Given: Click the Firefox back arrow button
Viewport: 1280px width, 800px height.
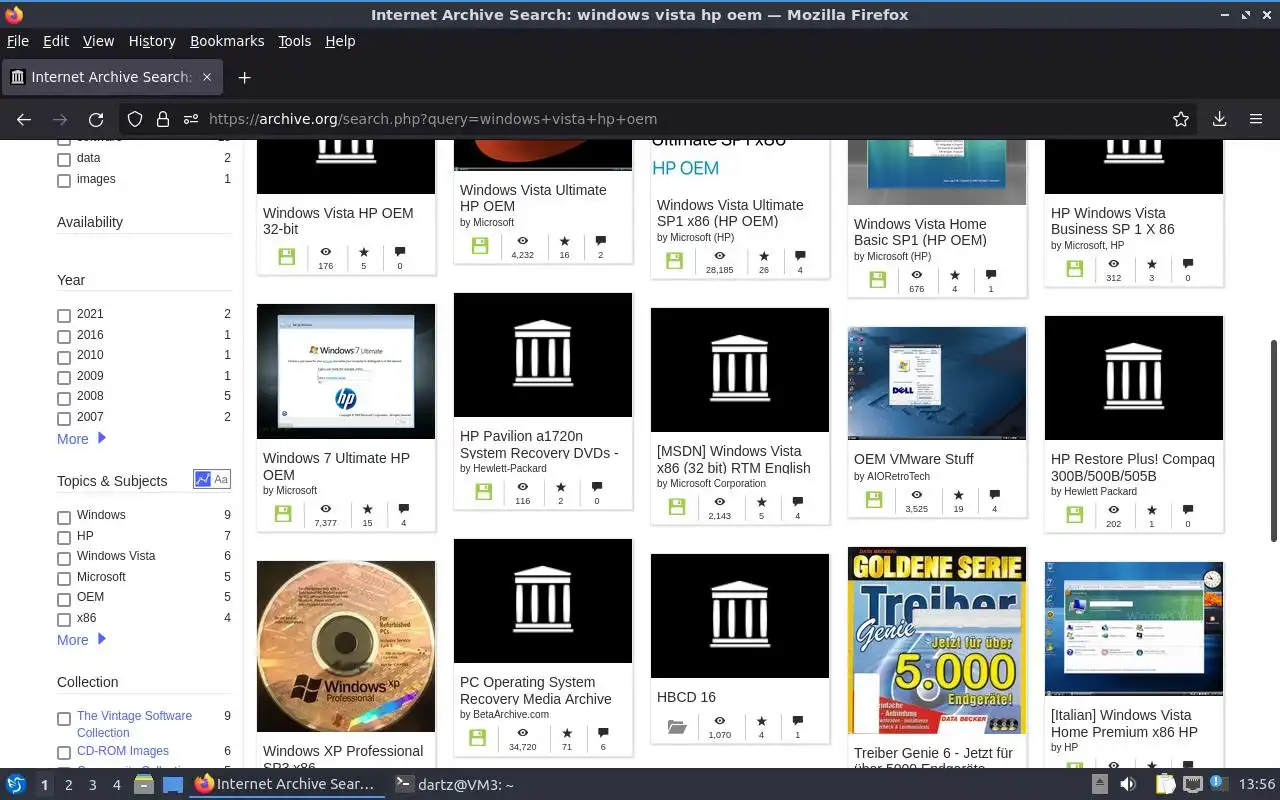Looking at the screenshot, I should click(x=24, y=119).
